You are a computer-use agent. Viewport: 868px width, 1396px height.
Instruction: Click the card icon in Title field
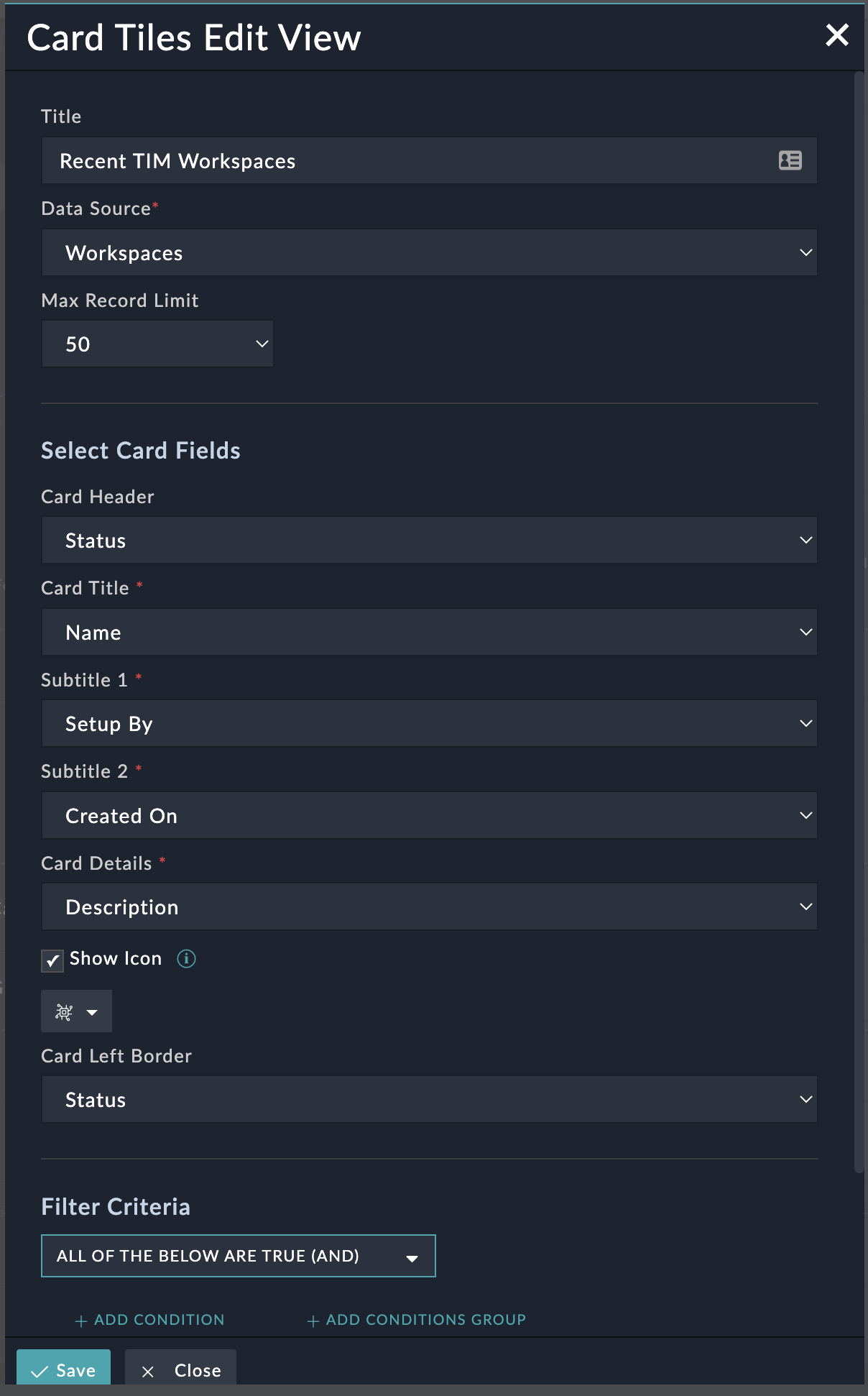790,160
